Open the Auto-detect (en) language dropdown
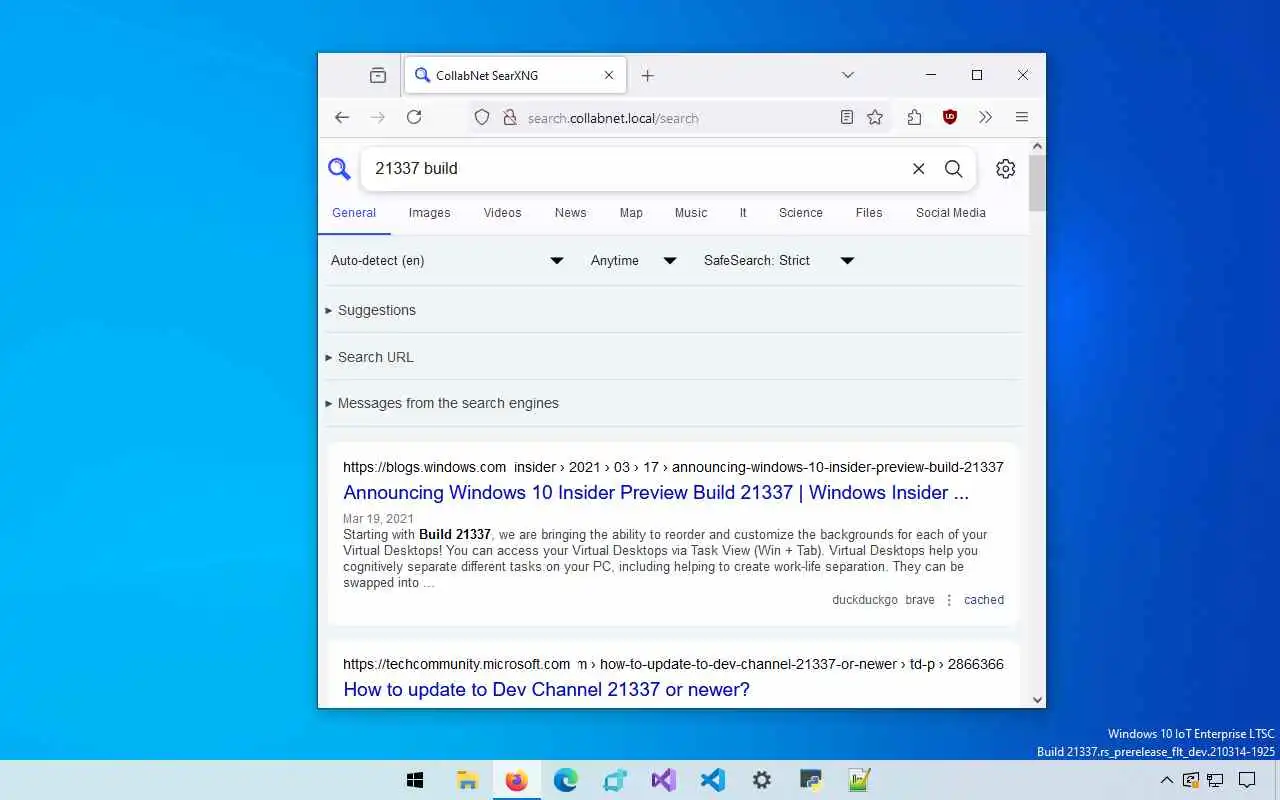This screenshot has width=1280, height=800. 448,261
